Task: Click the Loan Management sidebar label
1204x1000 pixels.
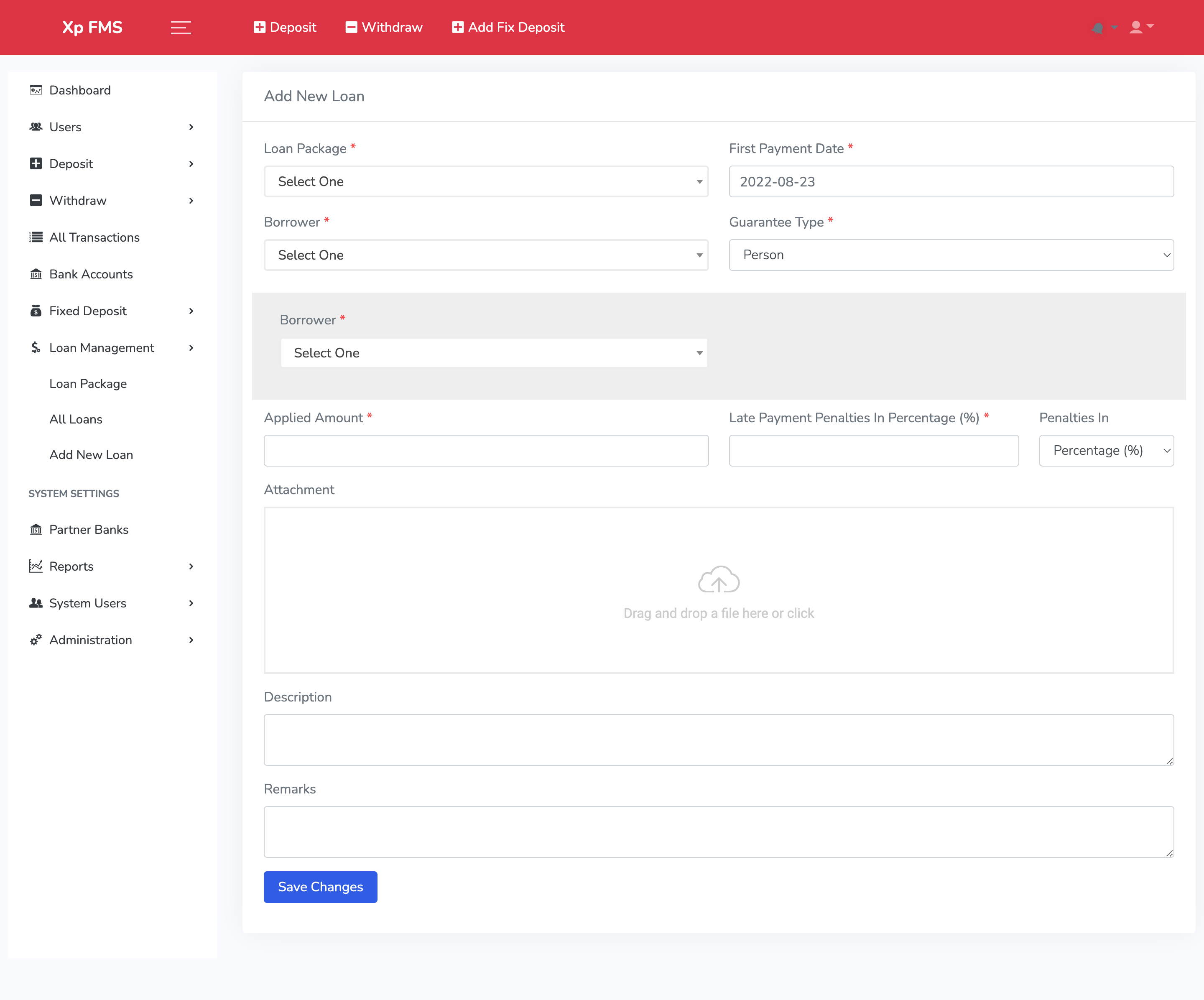Action: [x=102, y=347]
